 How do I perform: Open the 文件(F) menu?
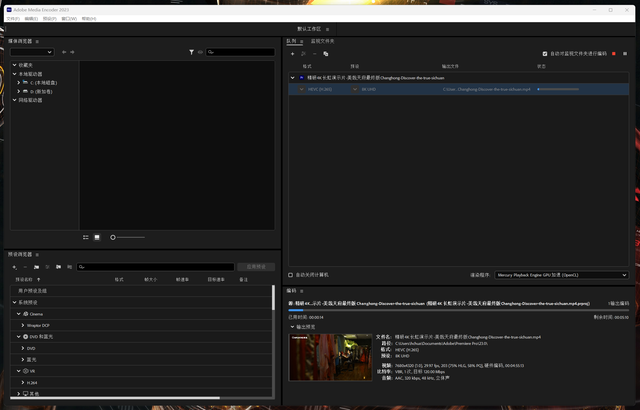[13, 18]
